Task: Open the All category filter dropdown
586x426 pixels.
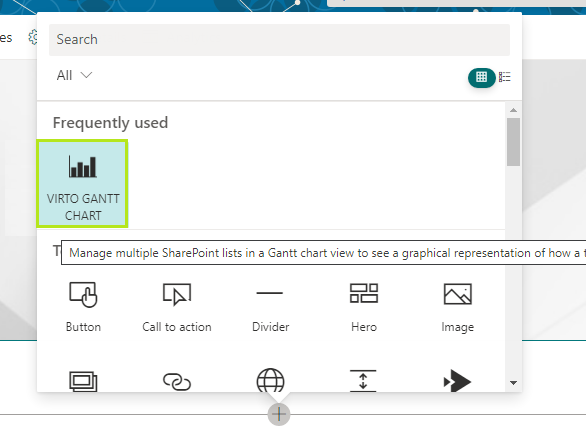Action: tap(74, 75)
